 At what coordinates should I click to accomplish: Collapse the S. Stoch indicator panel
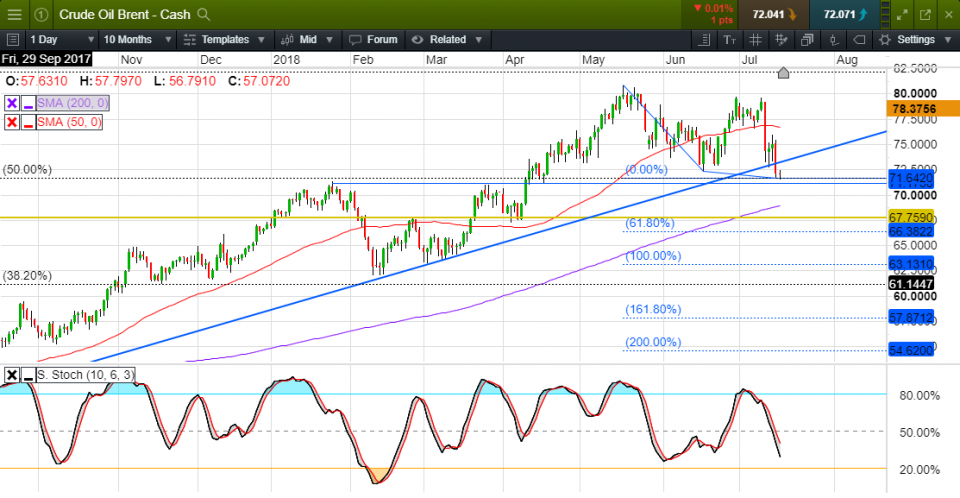point(11,375)
